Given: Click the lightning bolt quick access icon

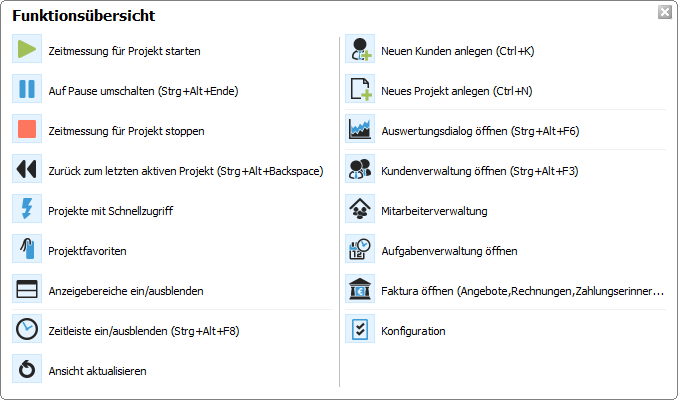Looking at the screenshot, I should coord(27,210).
